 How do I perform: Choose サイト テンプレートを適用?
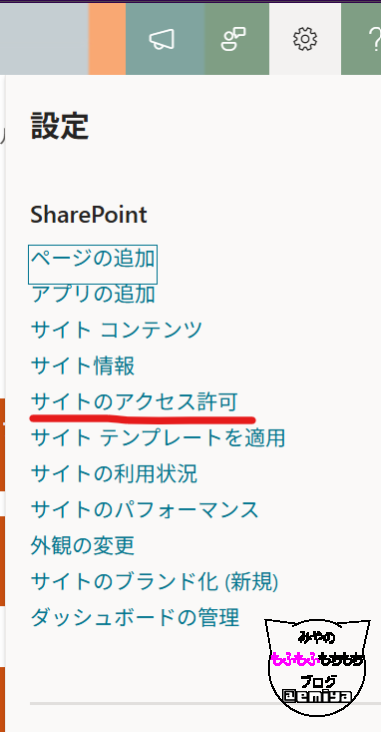[x=157, y=438]
